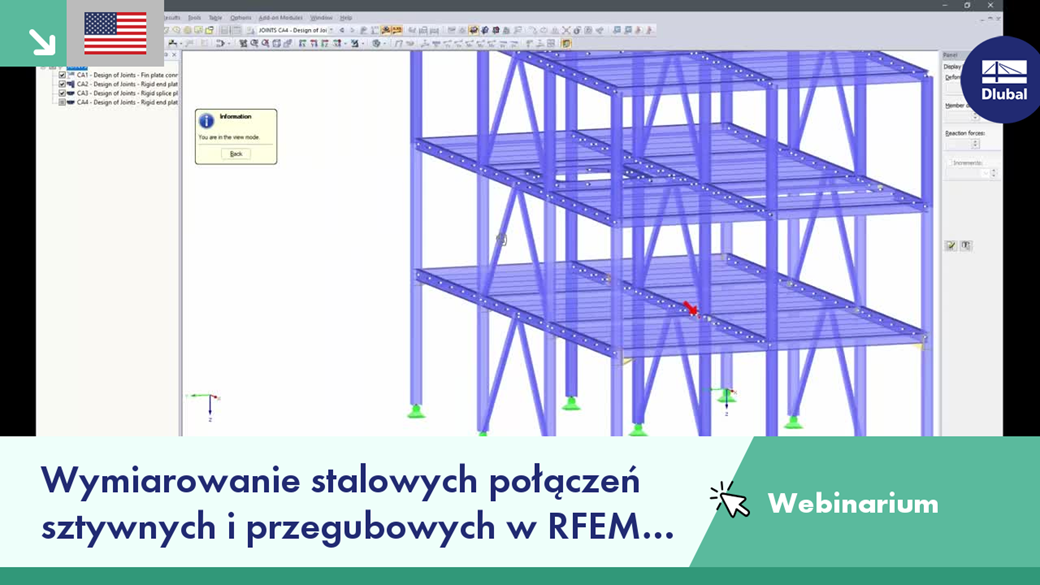Toggle the Increments checkbox in Panel
Image resolution: width=1040 pixels, height=585 pixels.
tap(949, 162)
